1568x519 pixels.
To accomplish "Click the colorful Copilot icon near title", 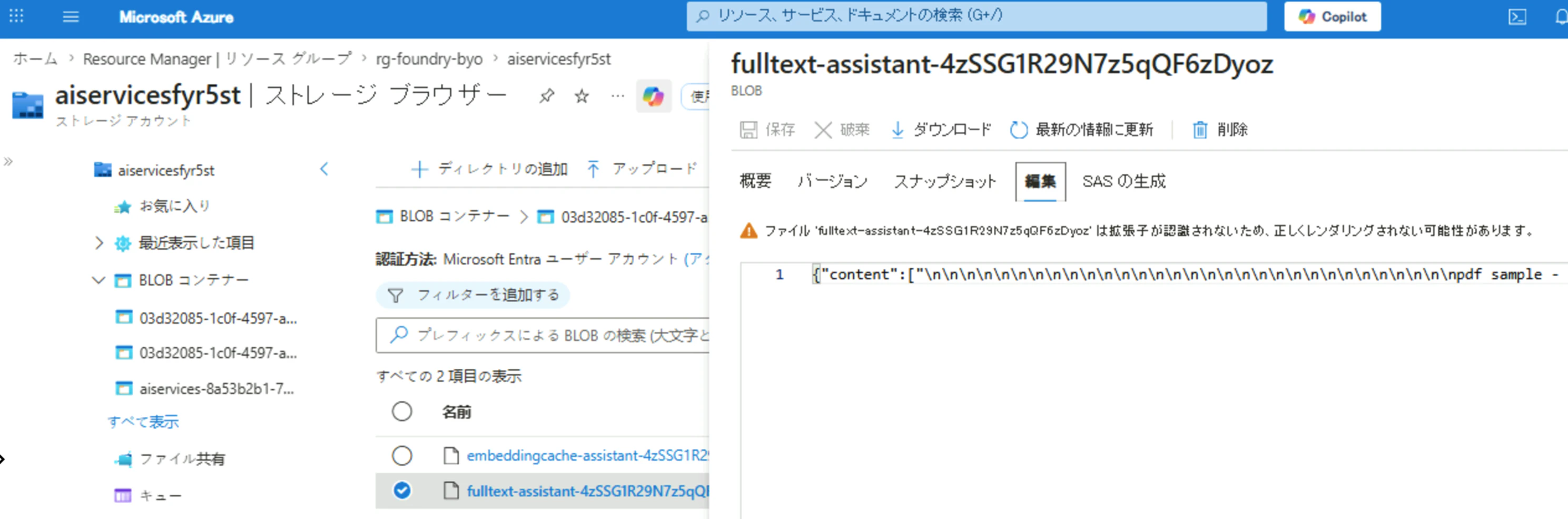I will [653, 96].
